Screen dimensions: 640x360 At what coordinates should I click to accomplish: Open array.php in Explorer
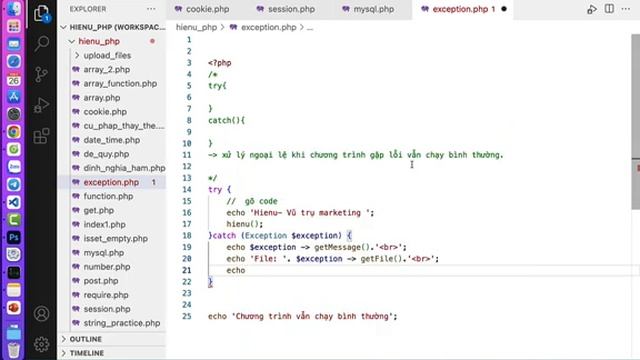pyautogui.click(x=102, y=98)
